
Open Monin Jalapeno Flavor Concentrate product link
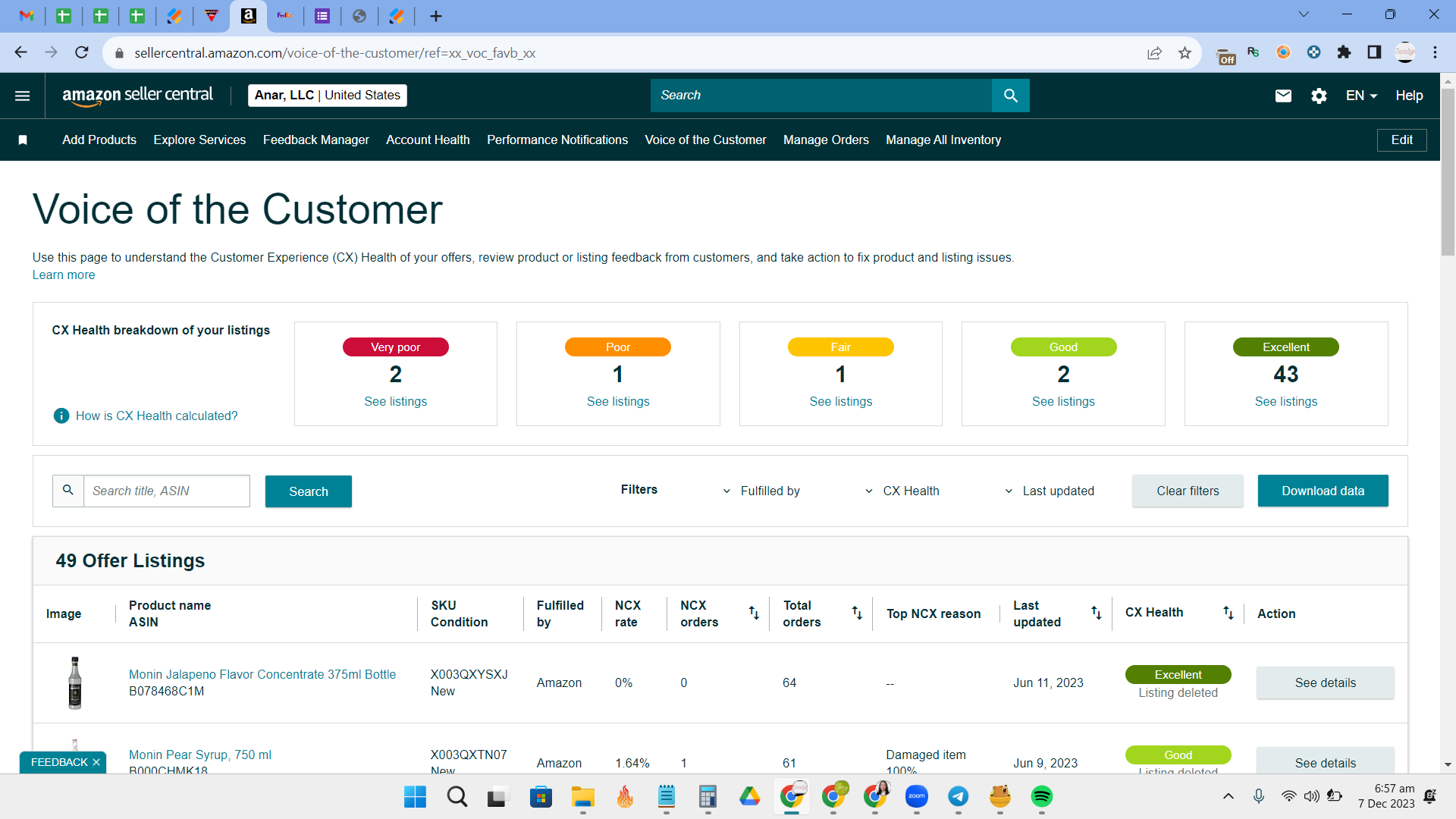point(262,675)
